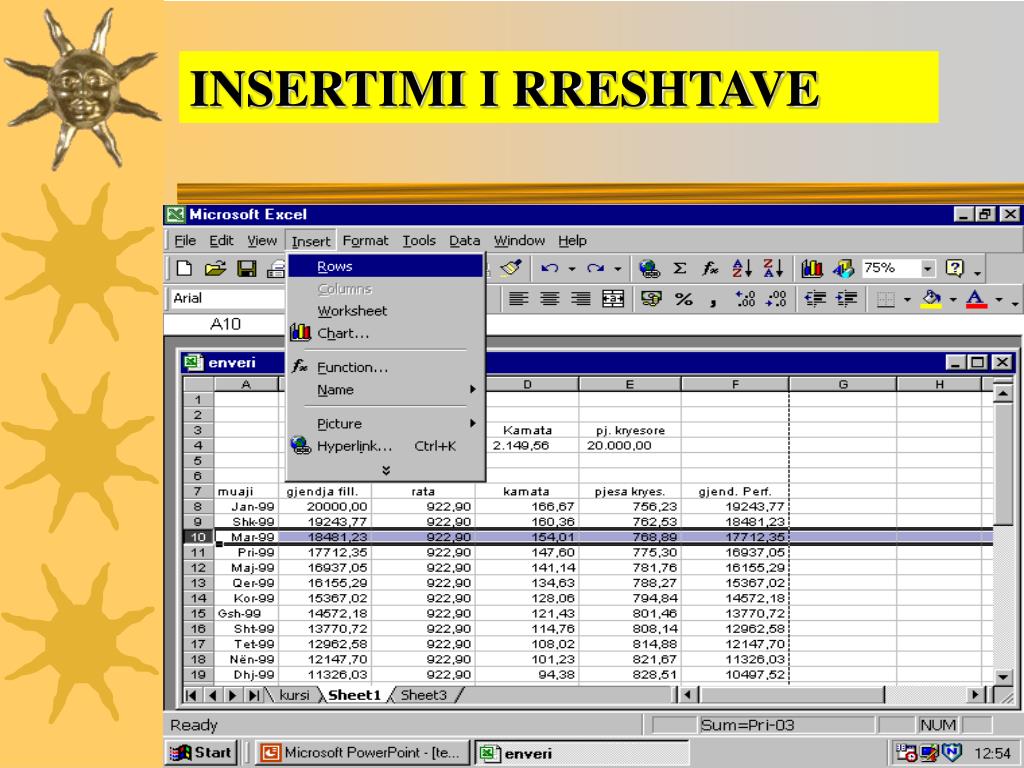Open the Undo history dropdown arrow
The width and height of the screenshot is (1024, 768).
pyautogui.click(x=571, y=268)
